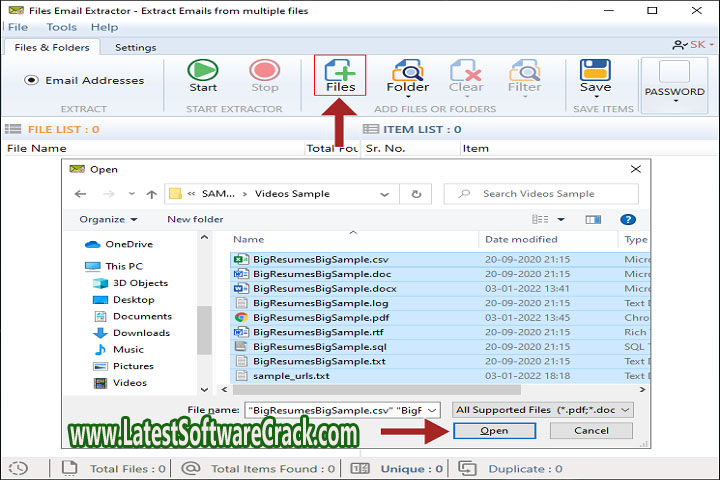Select Music in navigation pane

click(x=118, y=350)
